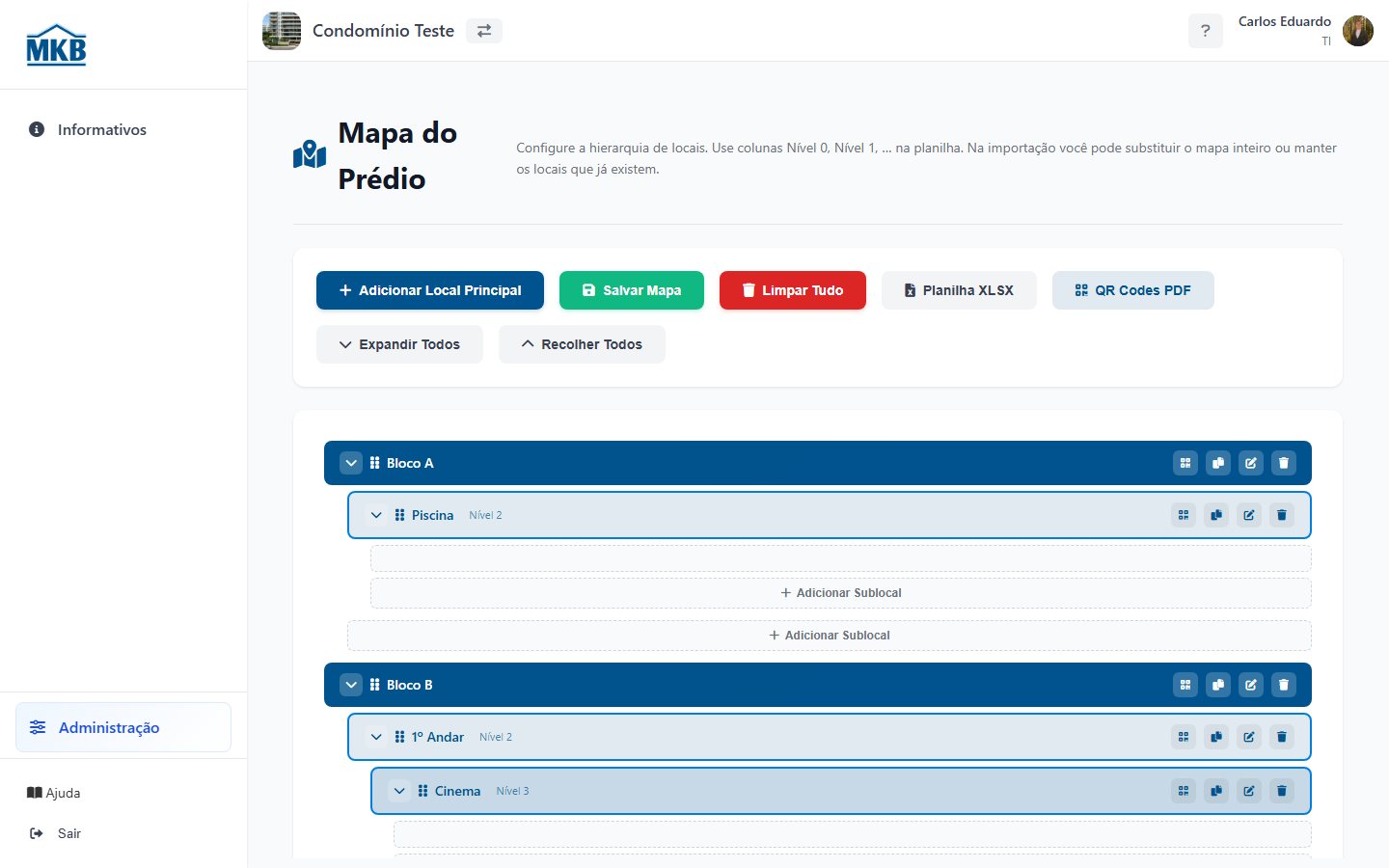This screenshot has height=868, width=1389.
Task: Delete the Bloco A location
Action: 1284,463
